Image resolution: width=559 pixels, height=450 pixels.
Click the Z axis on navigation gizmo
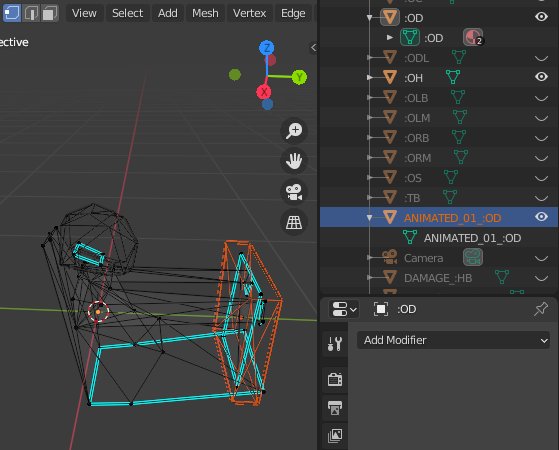267,47
